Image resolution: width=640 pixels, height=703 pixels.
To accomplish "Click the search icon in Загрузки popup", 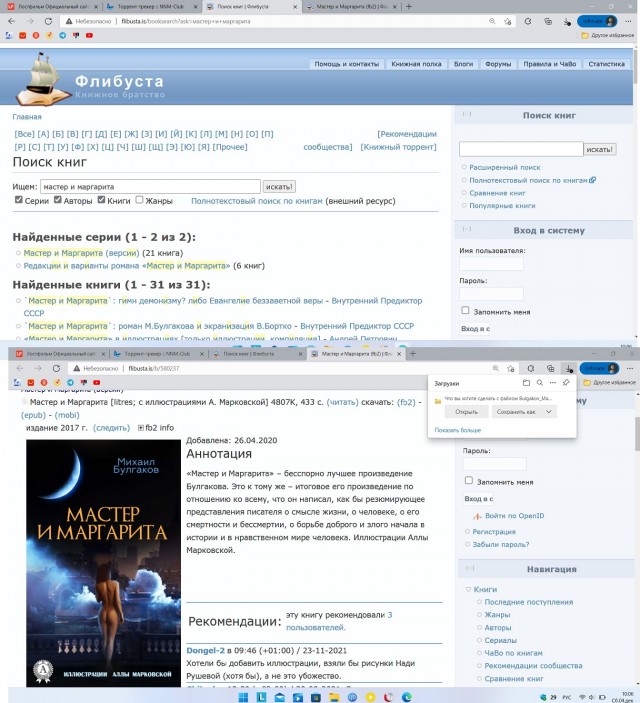I will point(540,383).
